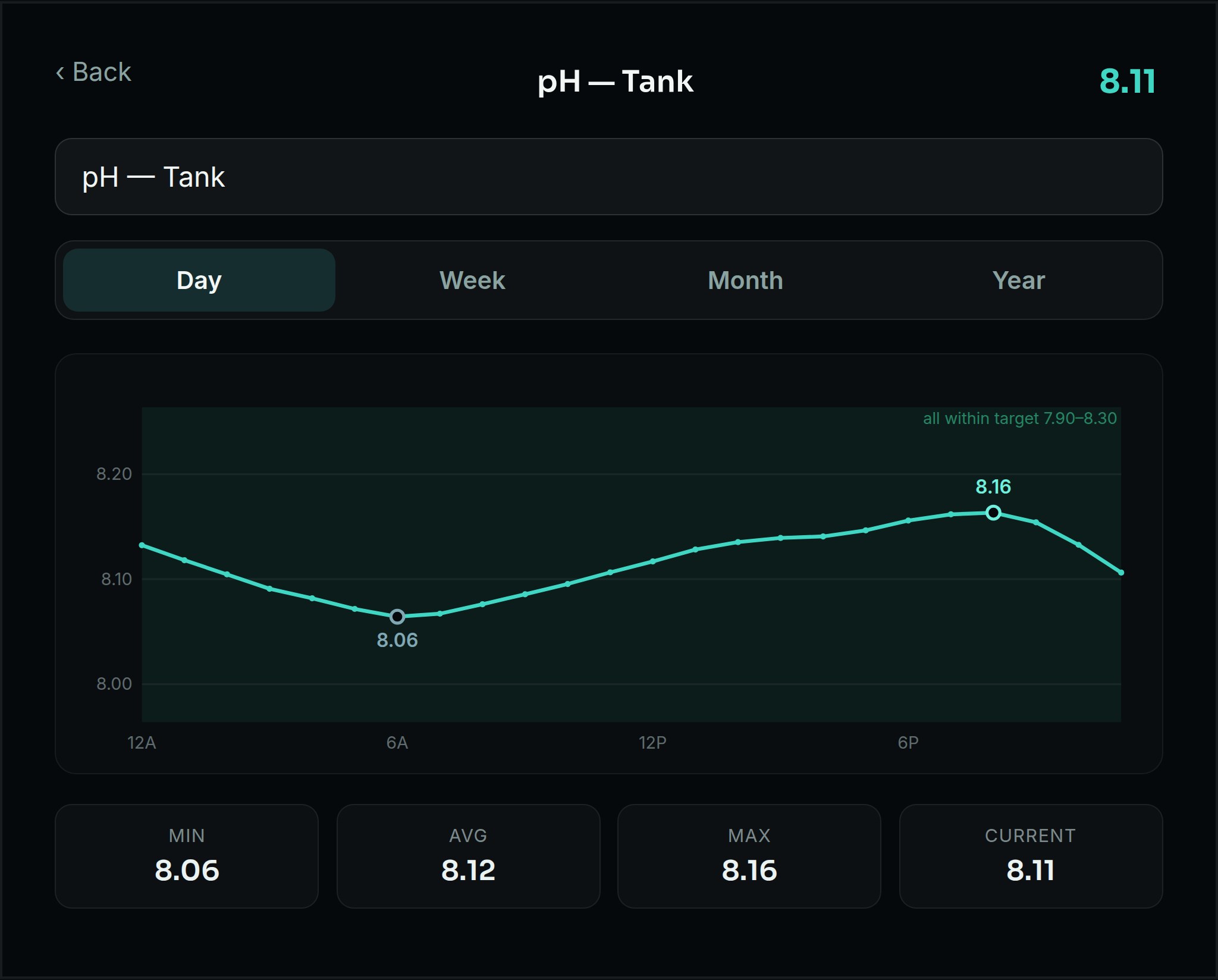Switch to the Week tab

472,280
